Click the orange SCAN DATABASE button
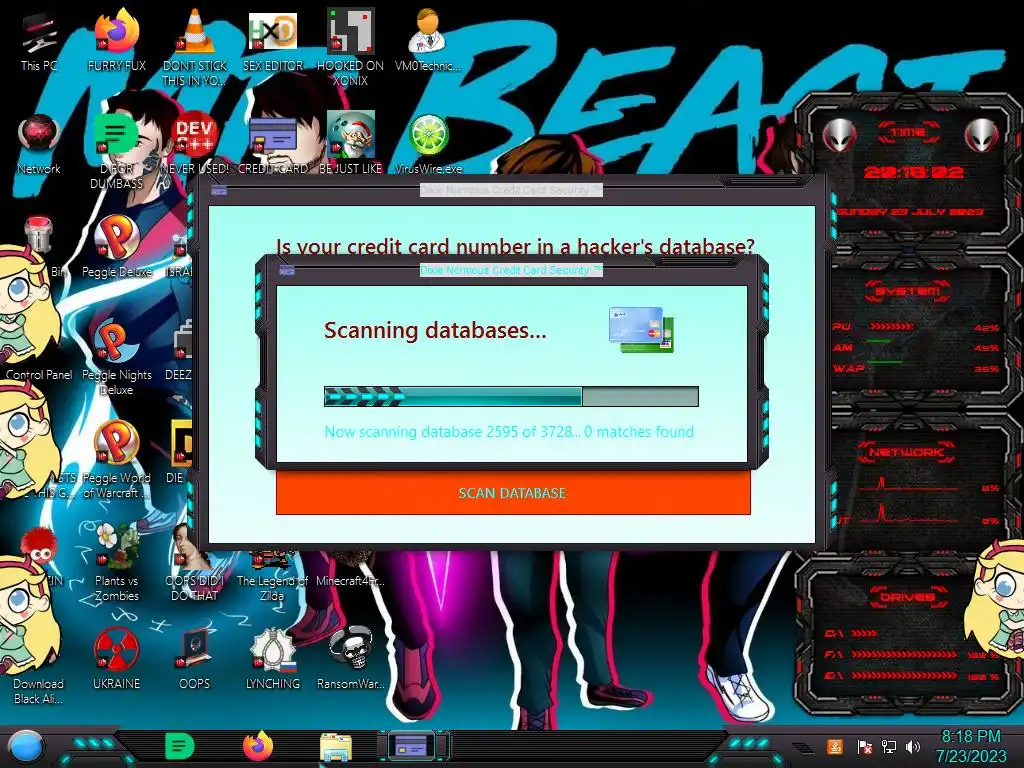 513,493
